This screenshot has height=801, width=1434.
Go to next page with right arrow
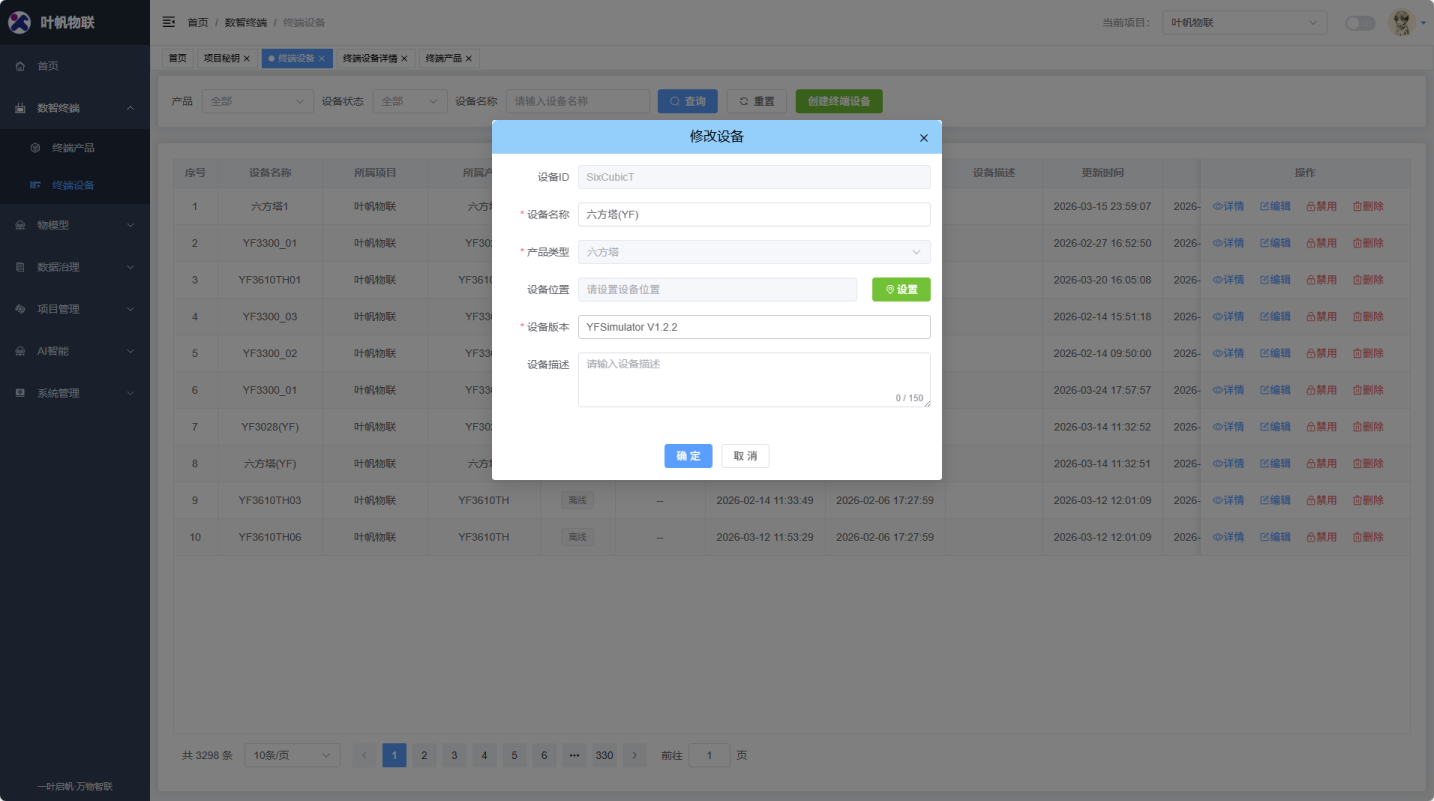pos(634,756)
